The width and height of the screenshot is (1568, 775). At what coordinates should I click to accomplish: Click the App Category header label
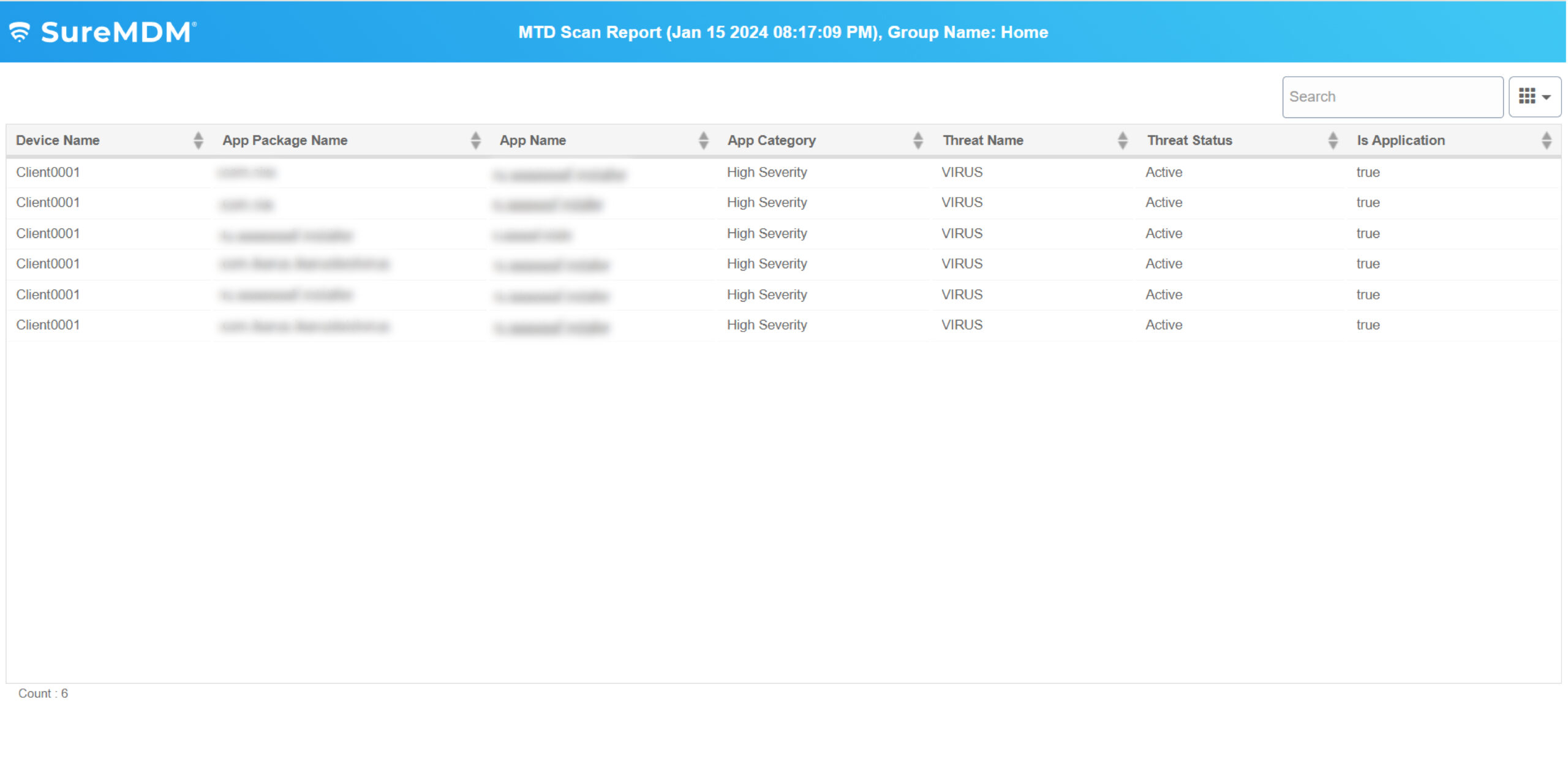pos(772,140)
